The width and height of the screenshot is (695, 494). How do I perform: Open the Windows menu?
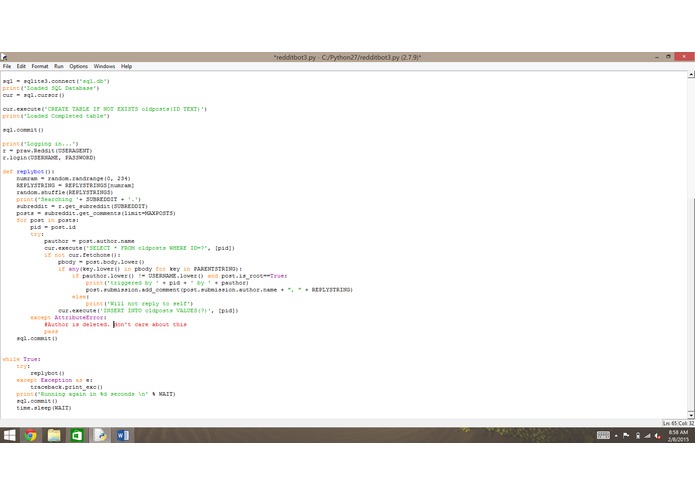[x=104, y=66]
